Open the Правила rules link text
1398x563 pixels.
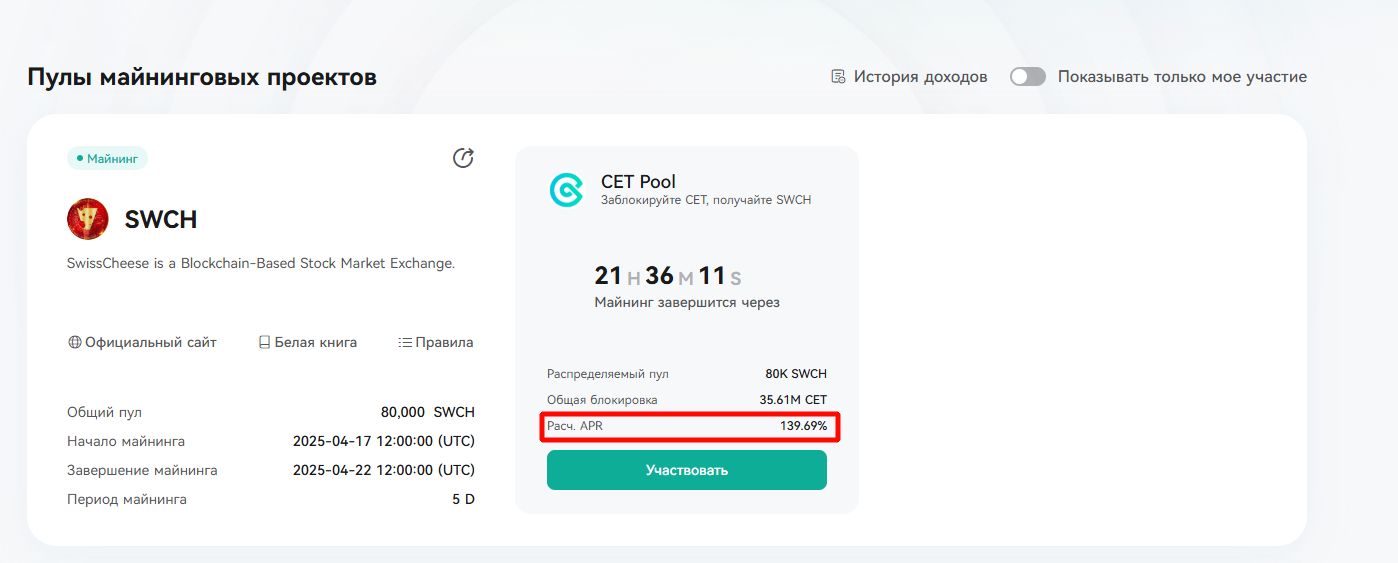pyautogui.click(x=445, y=342)
